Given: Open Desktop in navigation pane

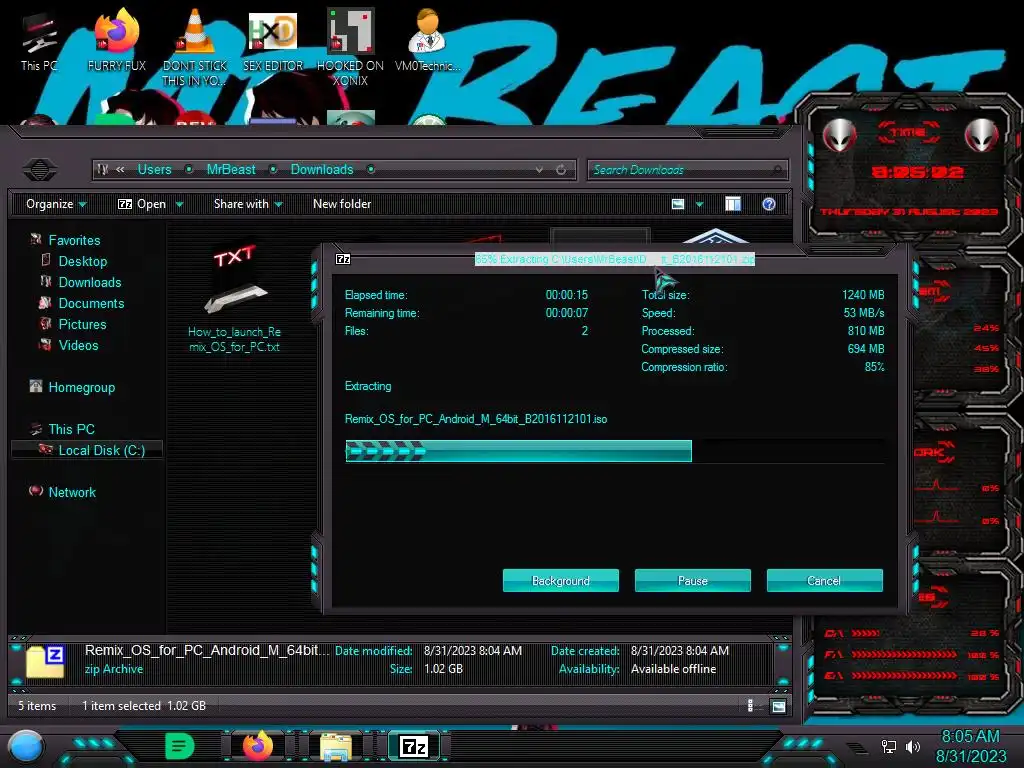Looking at the screenshot, I should [x=82, y=261].
